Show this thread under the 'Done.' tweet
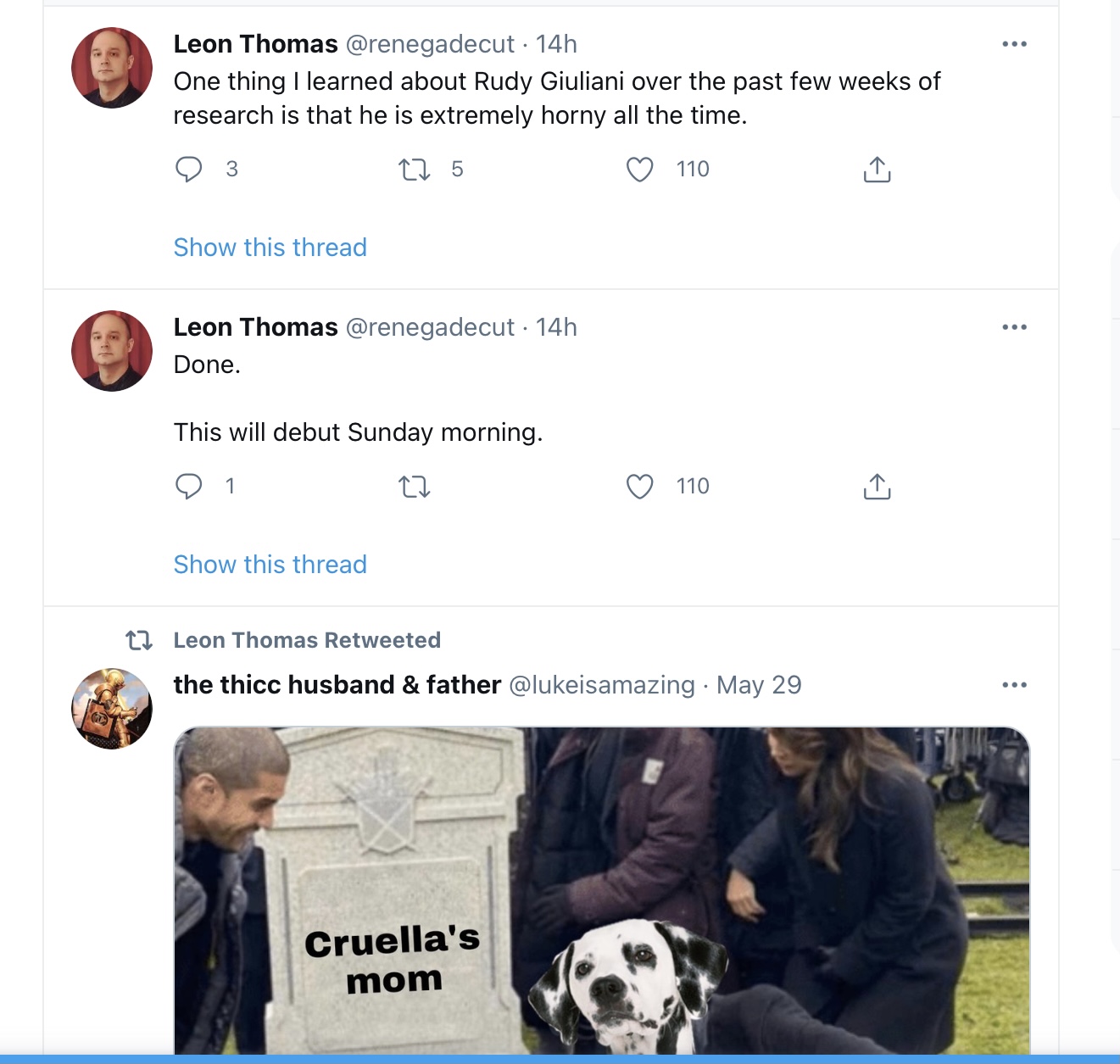The height and width of the screenshot is (1064, 1120). pos(270,565)
